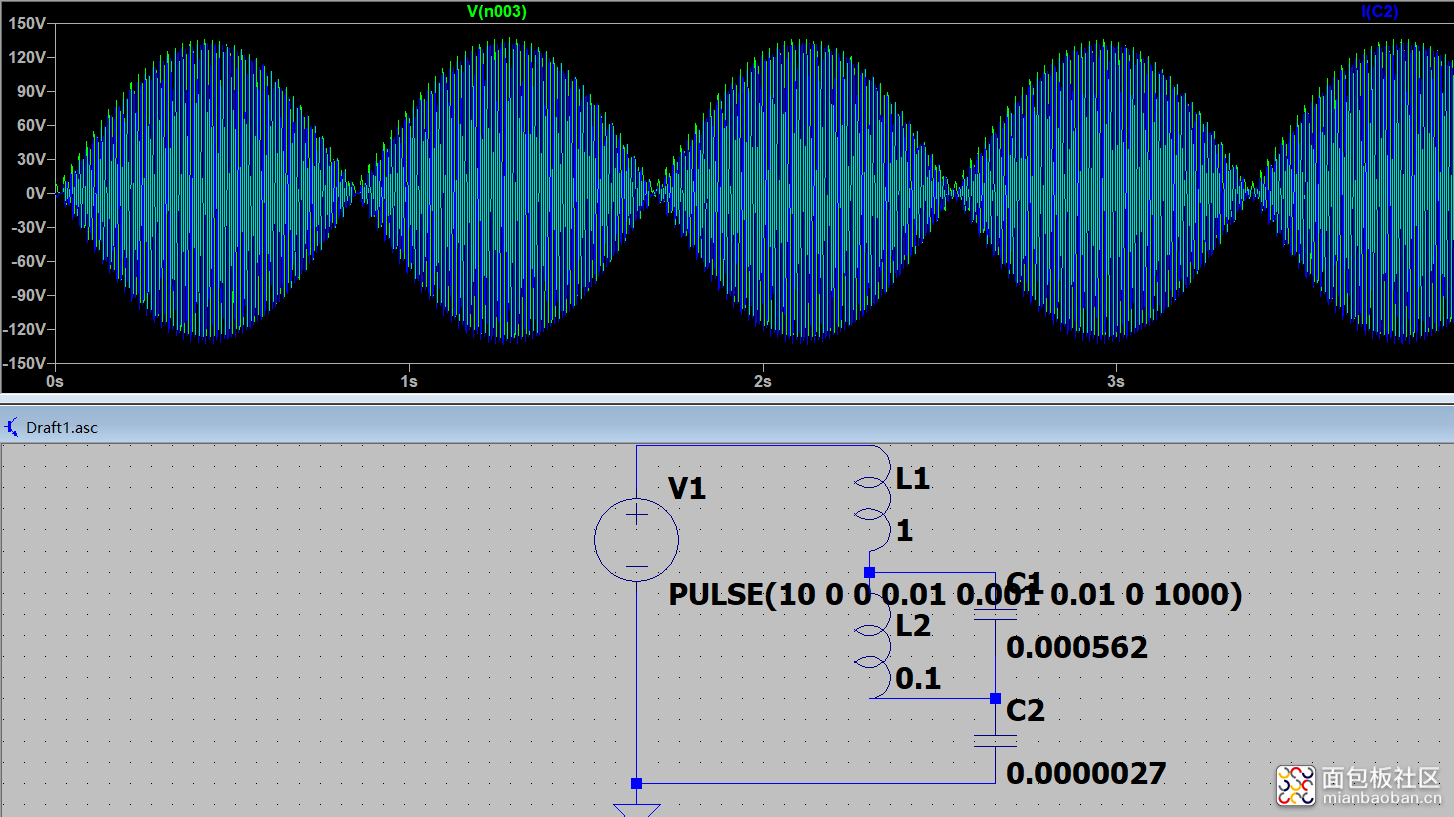The image size is (1454, 817).
Task: Click the L1 inductor label
Action: tap(913, 479)
